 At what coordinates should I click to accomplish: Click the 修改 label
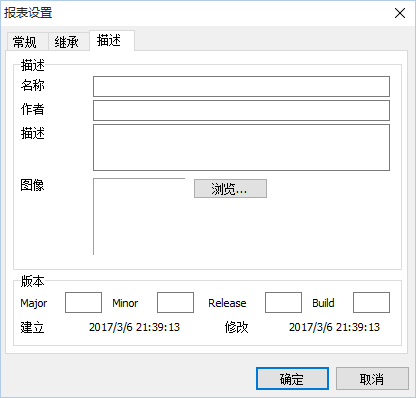[236, 327]
